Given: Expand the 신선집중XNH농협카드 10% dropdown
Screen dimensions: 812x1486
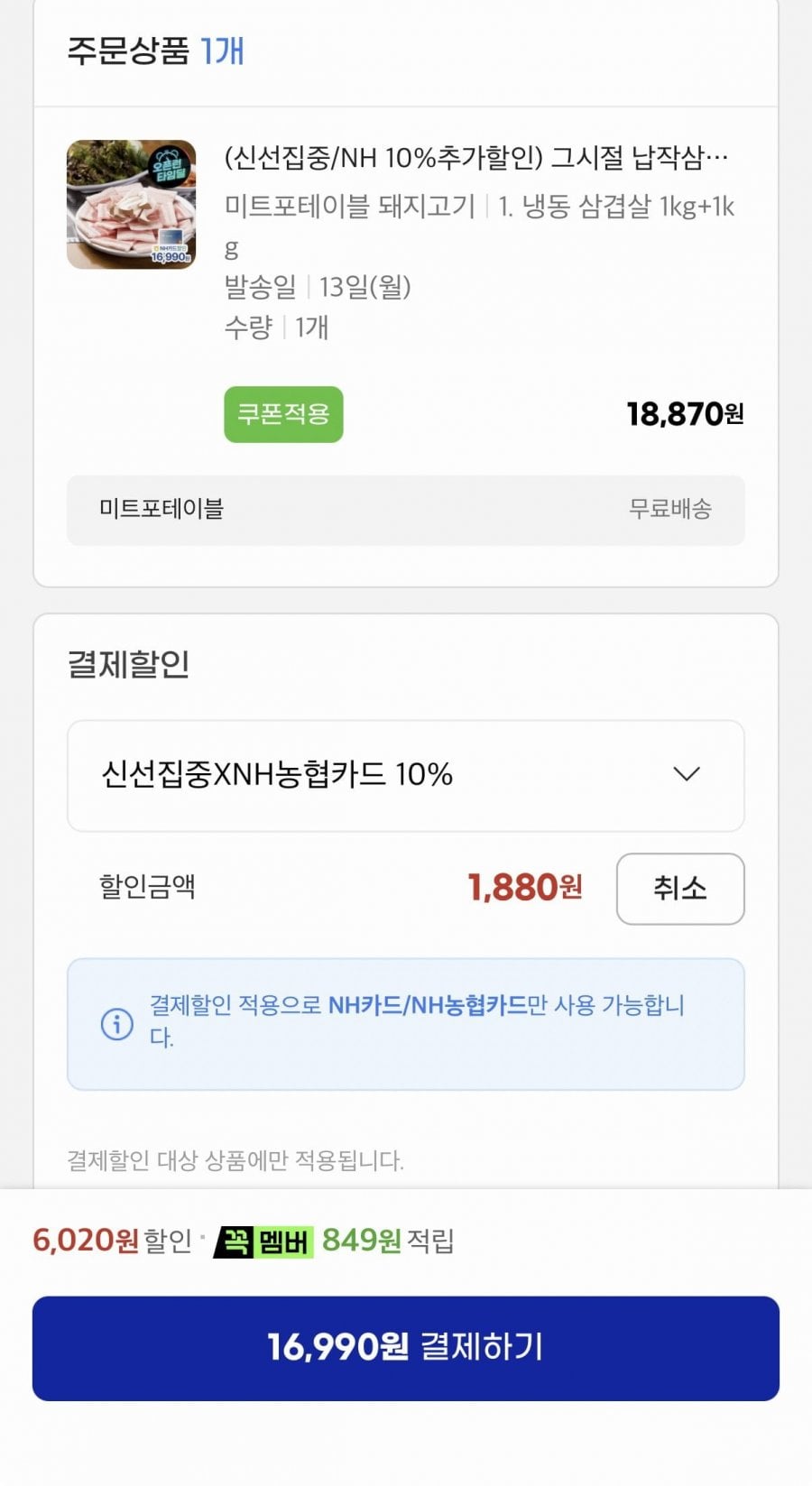Looking at the screenshot, I should 406,776.
